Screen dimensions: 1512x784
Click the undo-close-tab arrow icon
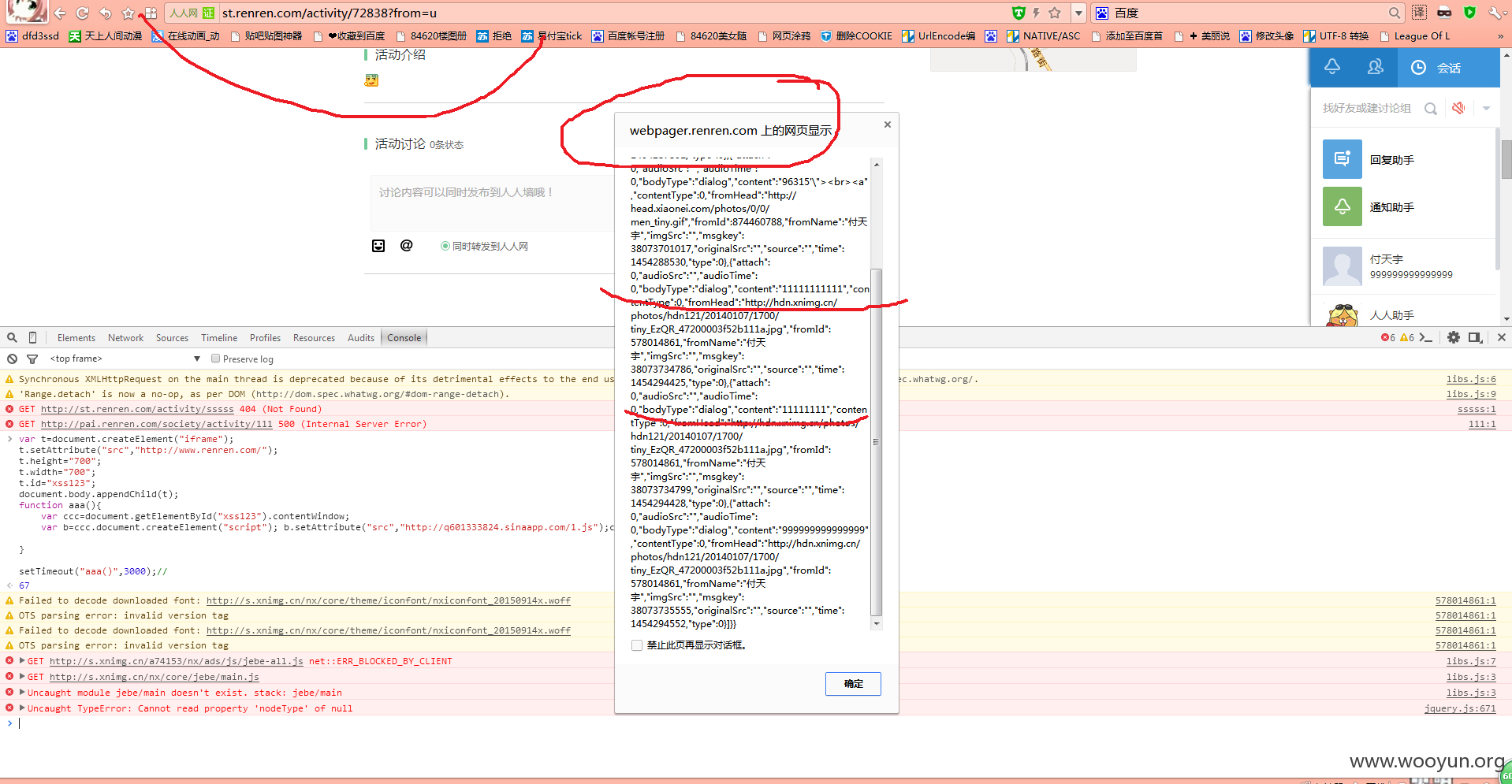[105, 13]
